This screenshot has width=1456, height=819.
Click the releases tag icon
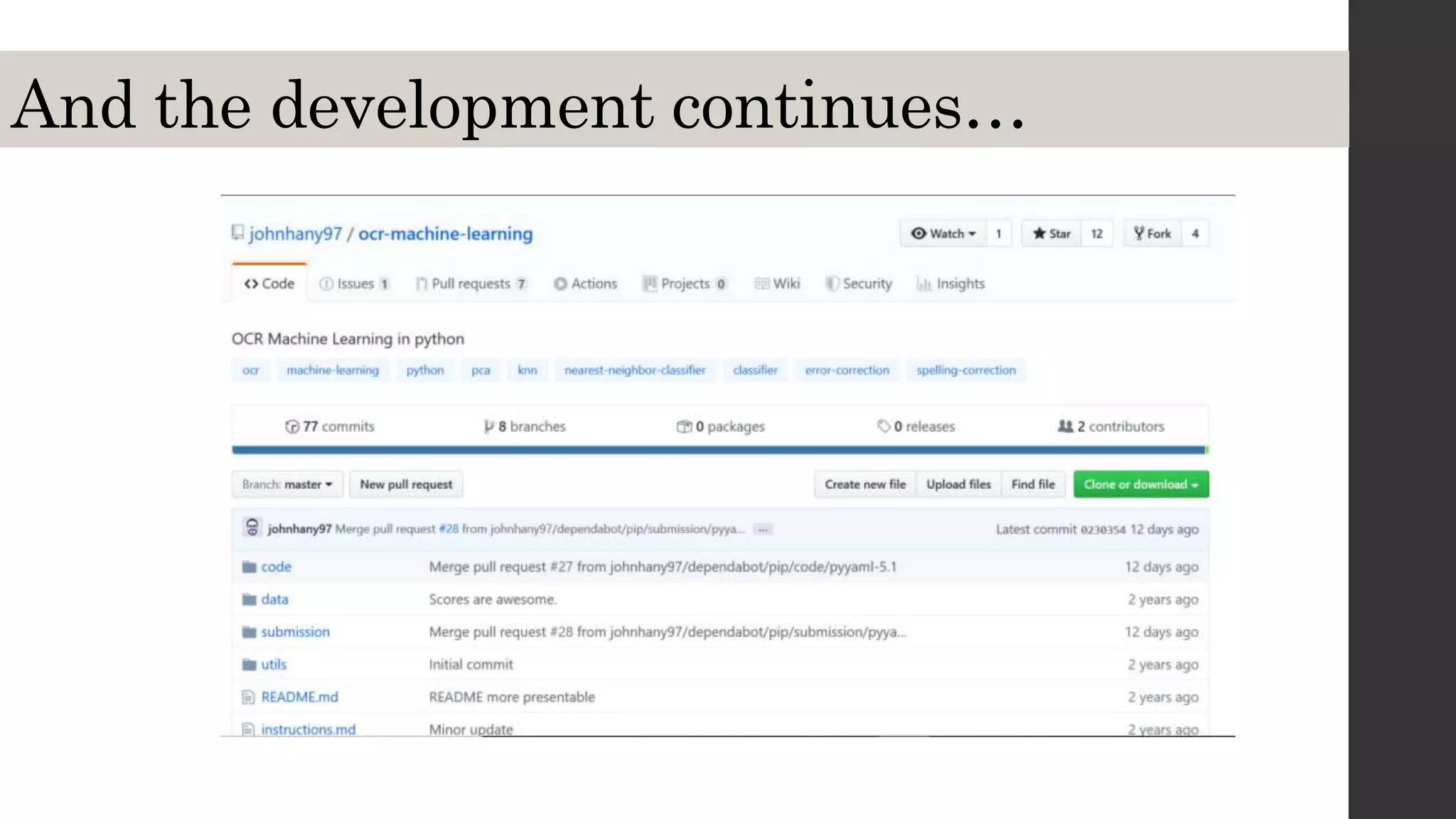[884, 427]
